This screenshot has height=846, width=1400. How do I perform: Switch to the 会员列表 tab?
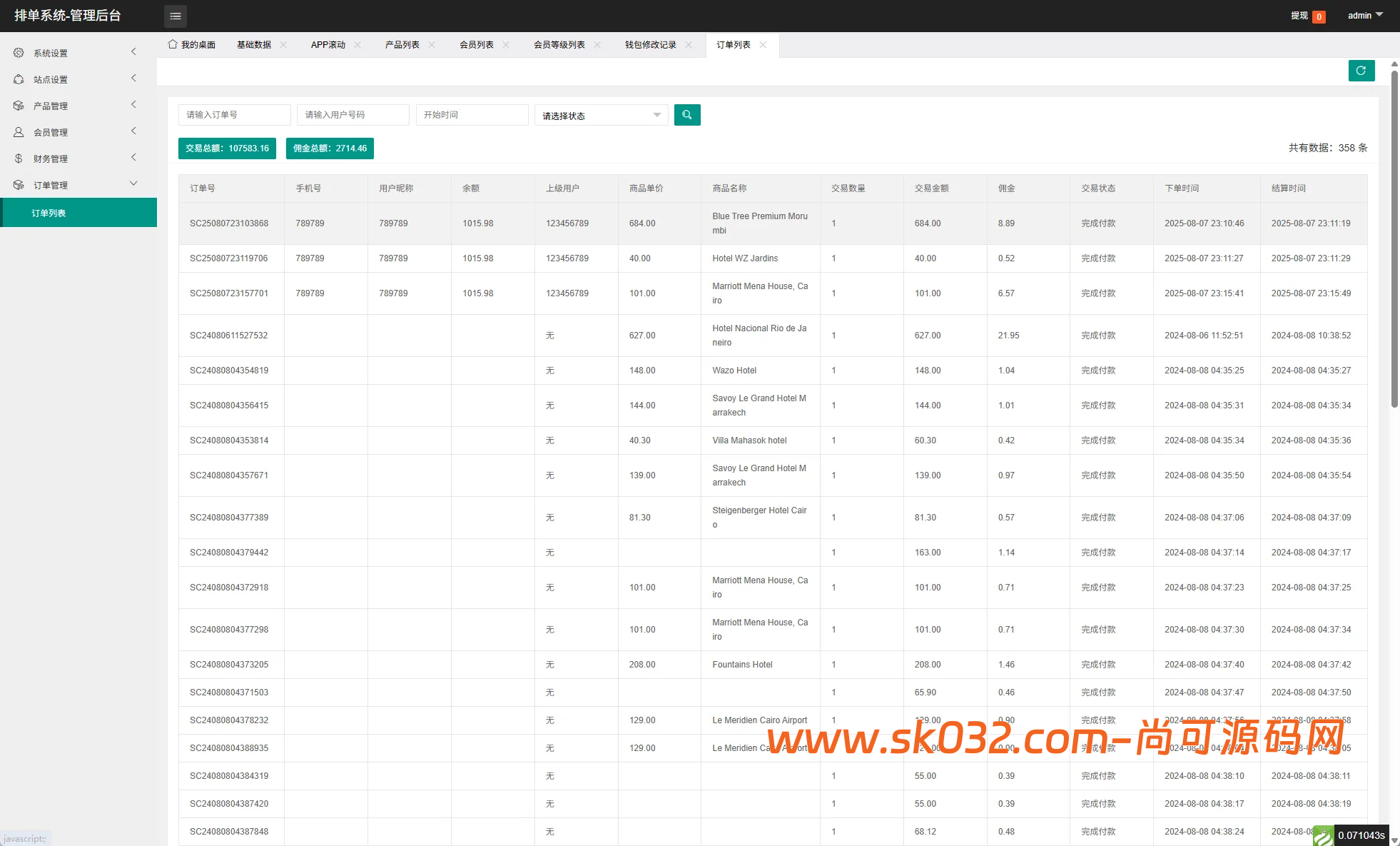(476, 45)
